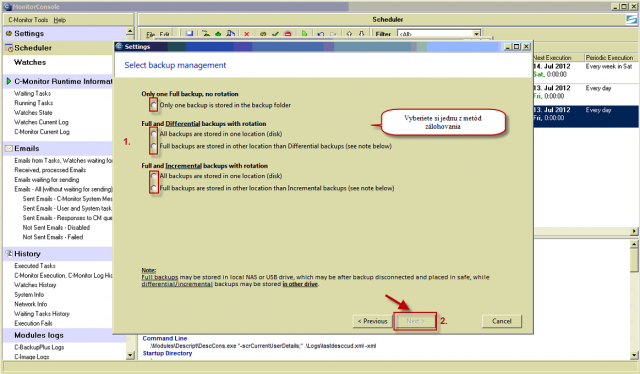
Task: Open Running Tasks in sidebar
Action: [x=33, y=103]
